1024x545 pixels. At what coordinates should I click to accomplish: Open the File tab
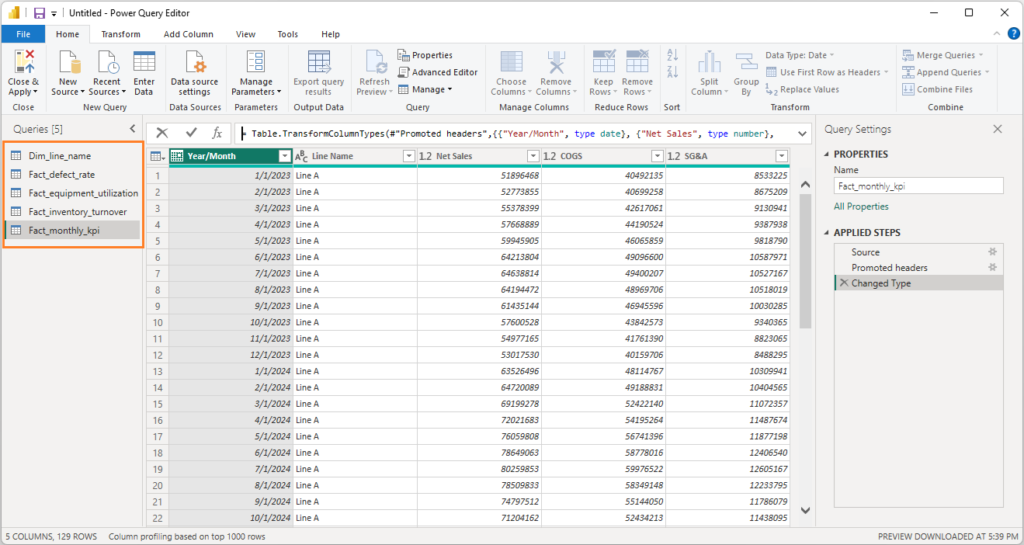click(x=23, y=34)
